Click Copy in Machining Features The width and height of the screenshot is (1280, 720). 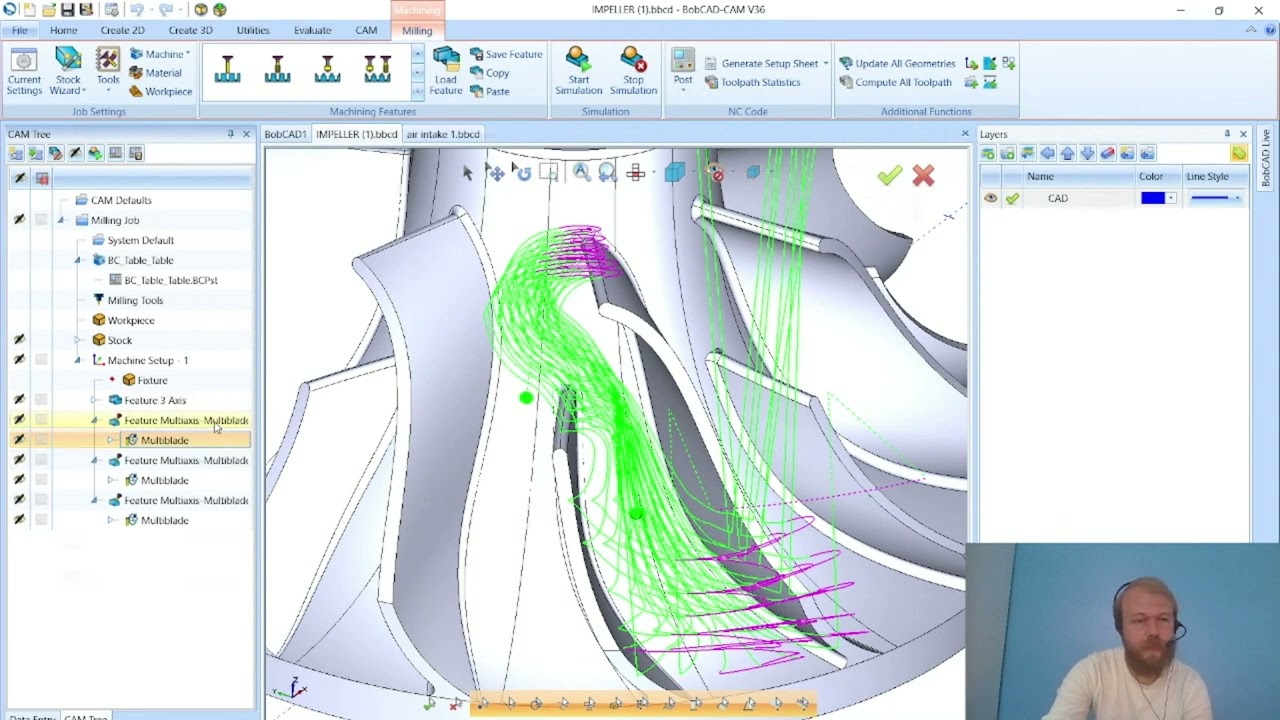[489, 72]
